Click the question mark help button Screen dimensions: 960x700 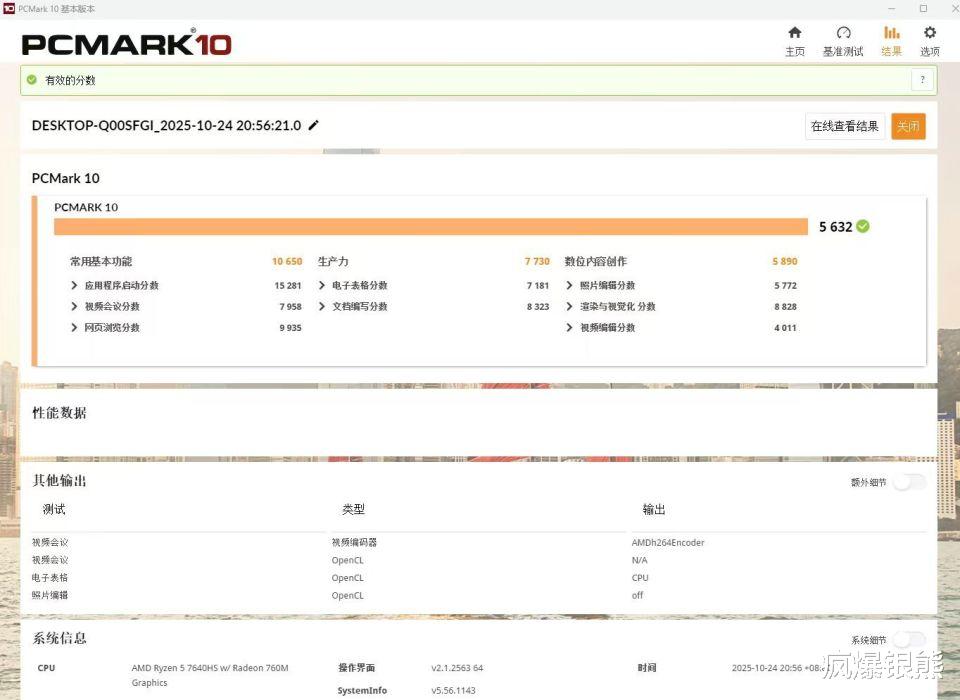pos(922,80)
